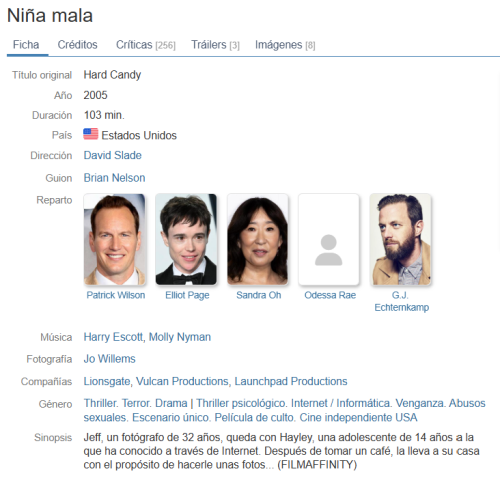Click the Vulcan Productions link

tap(182, 381)
